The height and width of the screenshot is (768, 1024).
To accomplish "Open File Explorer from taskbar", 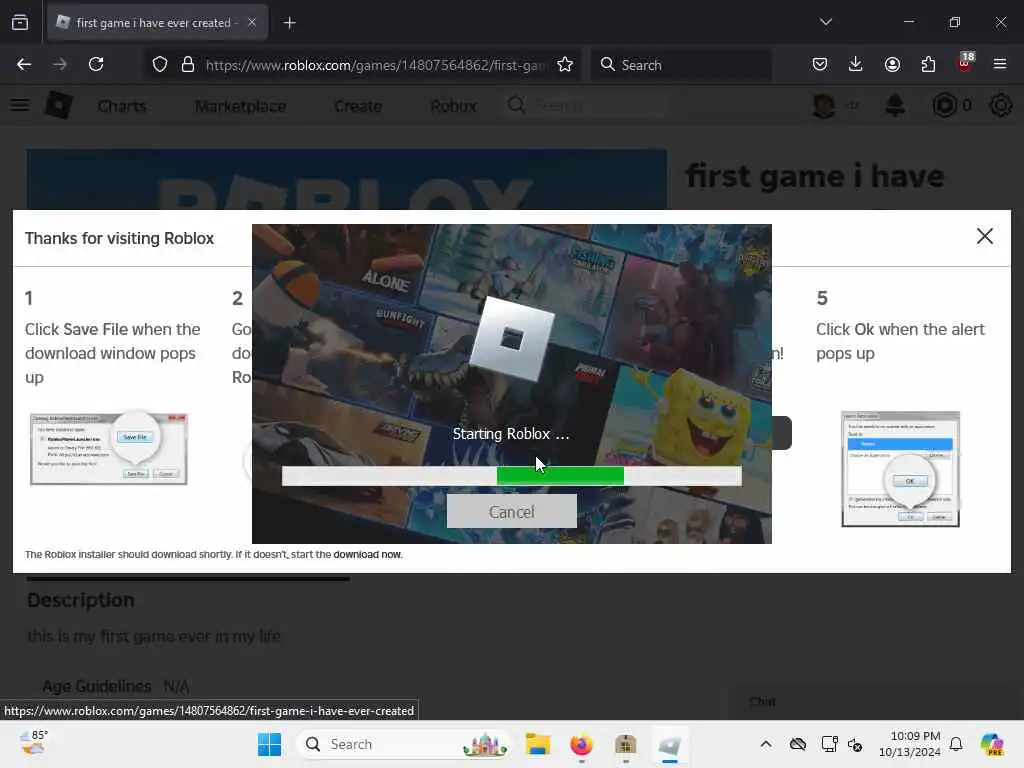I will pyautogui.click(x=538, y=744).
